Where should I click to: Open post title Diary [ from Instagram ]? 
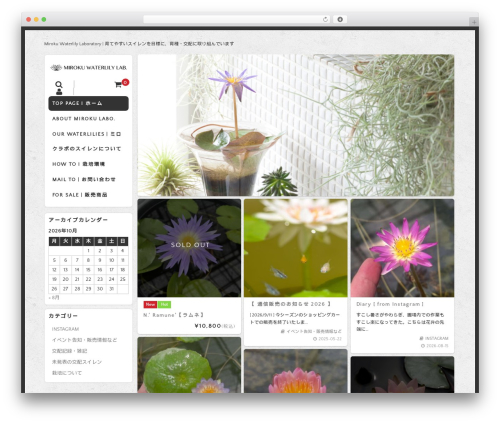coord(390,304)
